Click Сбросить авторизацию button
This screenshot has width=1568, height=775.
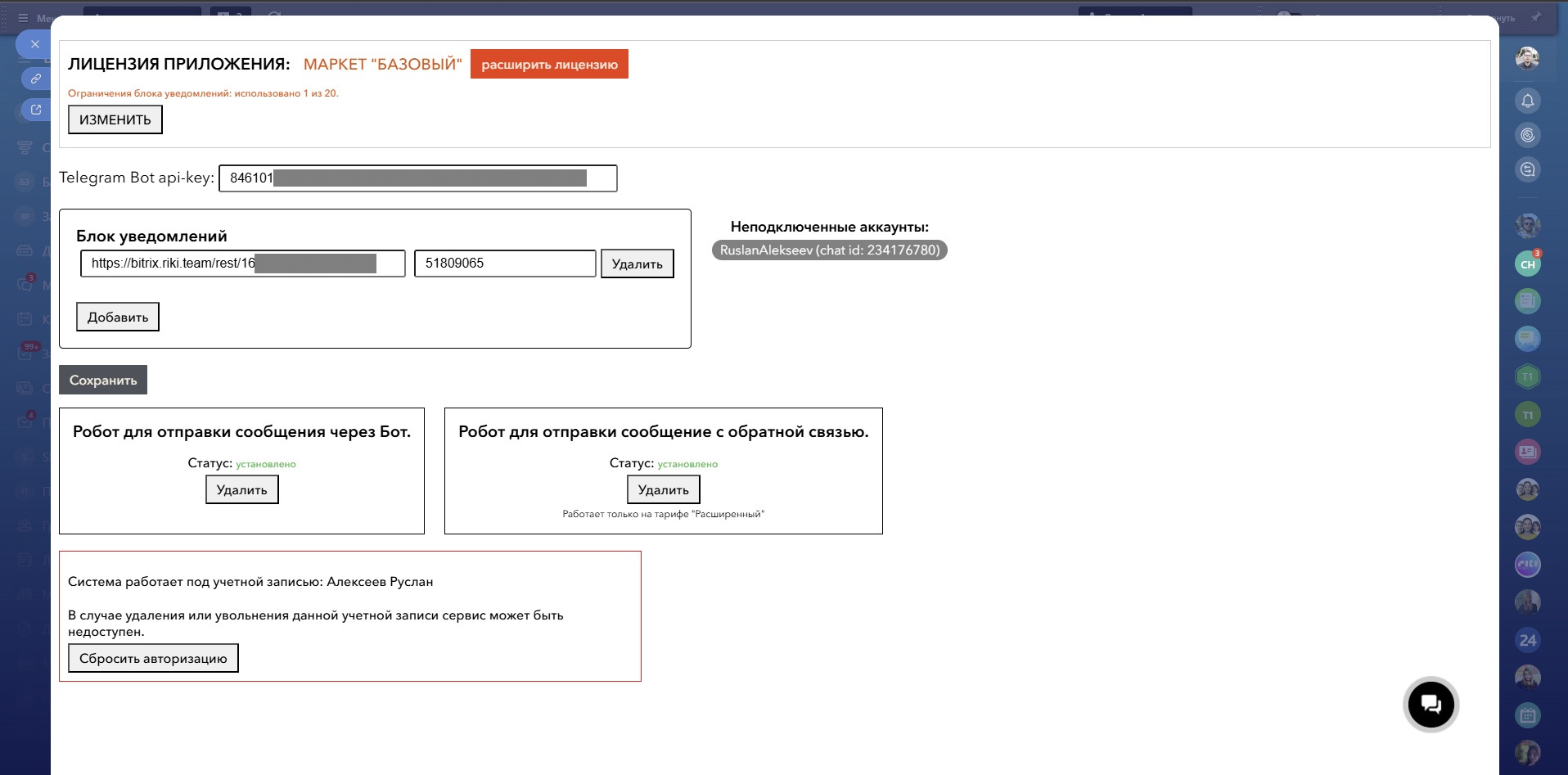tap(153, 658)
